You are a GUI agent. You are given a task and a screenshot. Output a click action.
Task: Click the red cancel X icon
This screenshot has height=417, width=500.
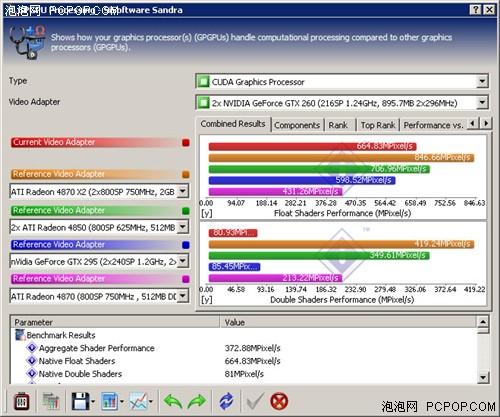(279, 401)
